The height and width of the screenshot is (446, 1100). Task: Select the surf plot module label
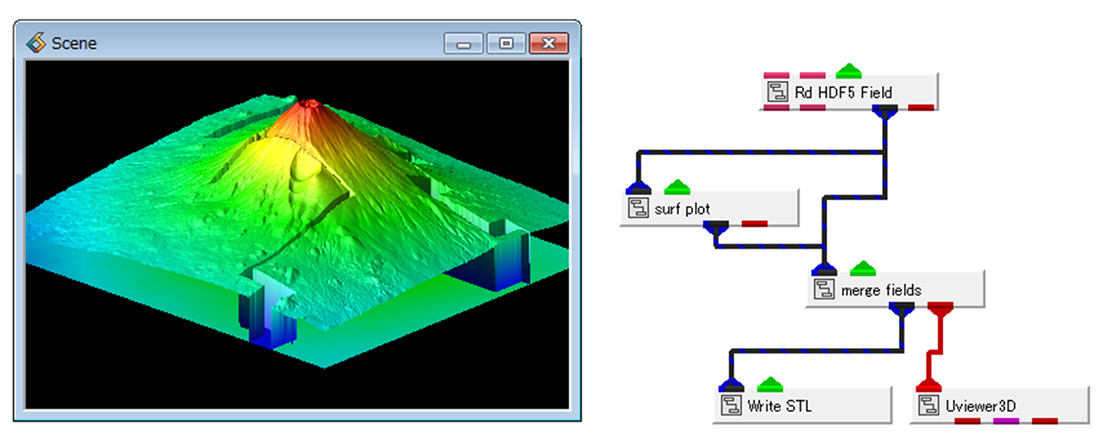(x=683, y=209)
